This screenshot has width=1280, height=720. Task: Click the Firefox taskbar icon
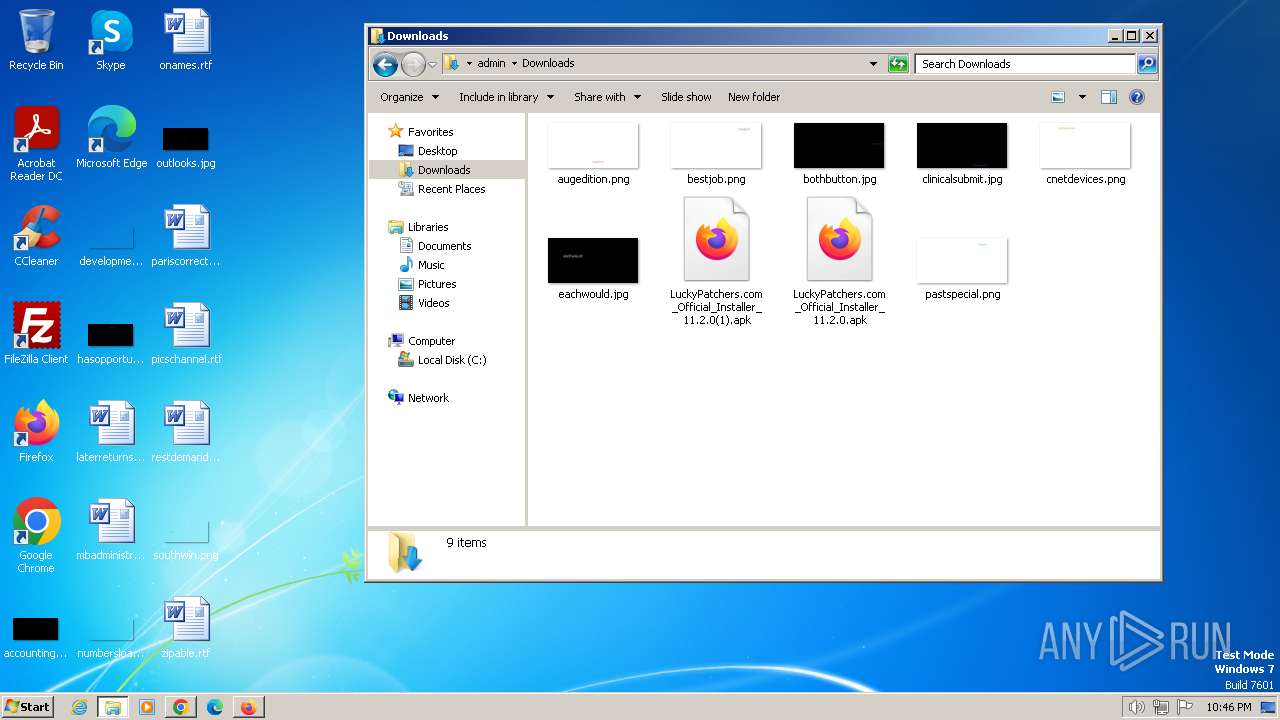tap(248, 707)
